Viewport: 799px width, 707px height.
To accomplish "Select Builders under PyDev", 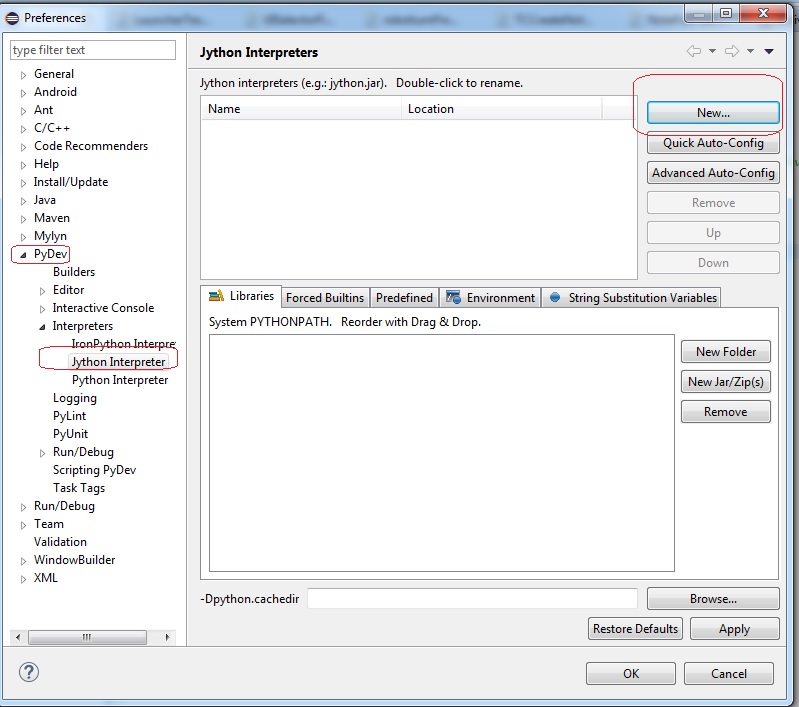I will click(74, 272).
